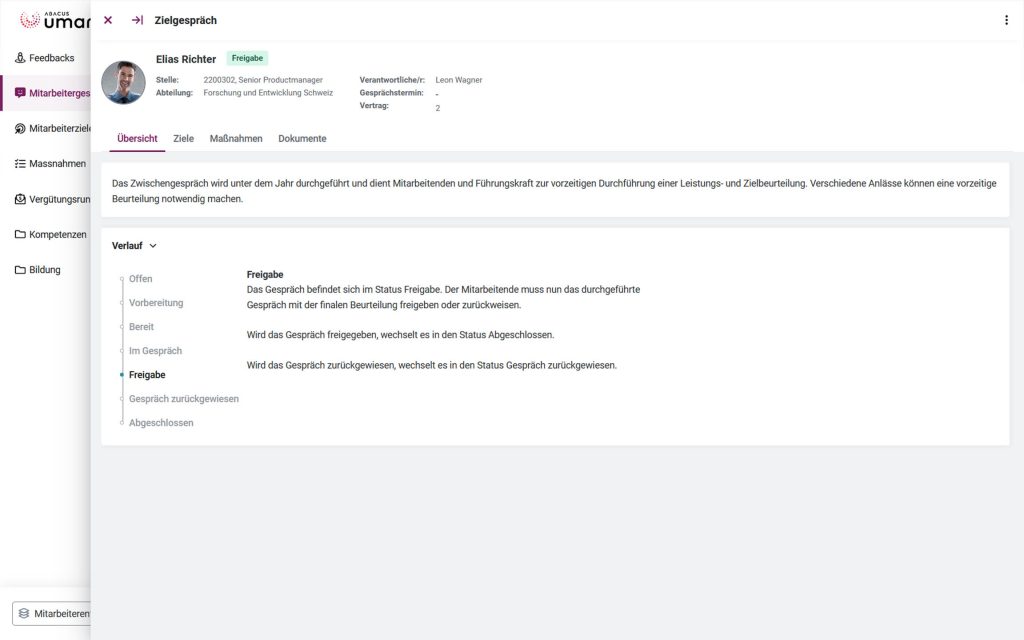Close the Zielgespräch panel with X icon
The height and width of the screenshot is (640, 1024).
[108, 20]
